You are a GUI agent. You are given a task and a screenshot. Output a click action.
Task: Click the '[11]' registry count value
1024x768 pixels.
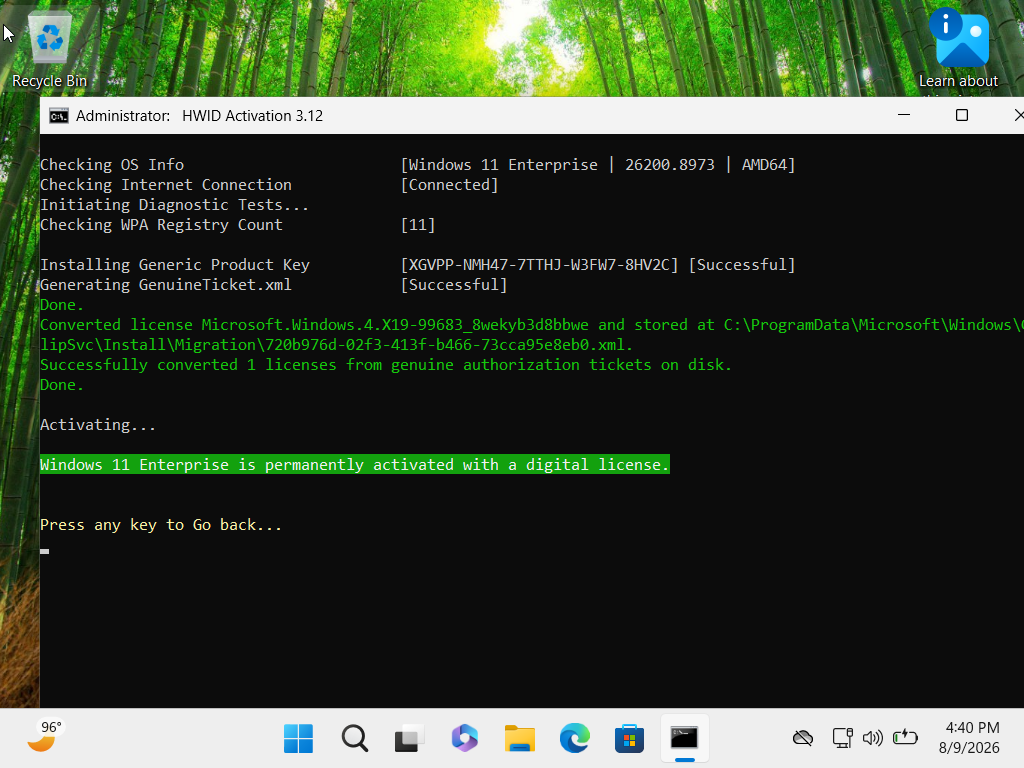coord(418,225)
